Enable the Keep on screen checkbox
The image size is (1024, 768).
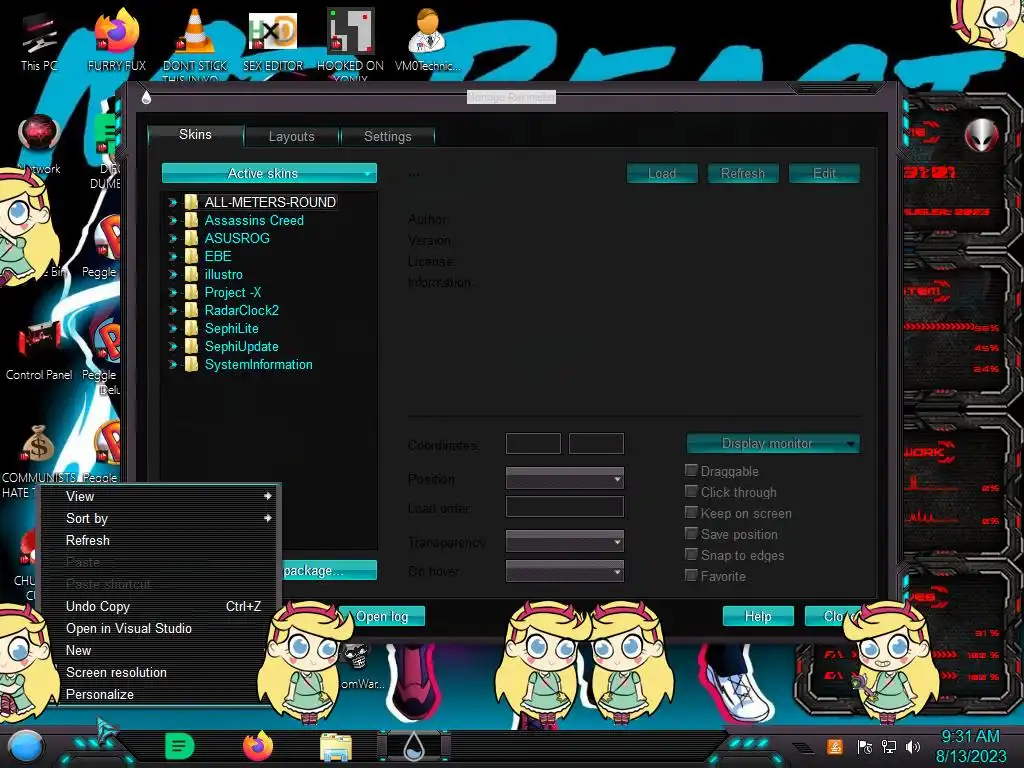(x=691, y=512)
